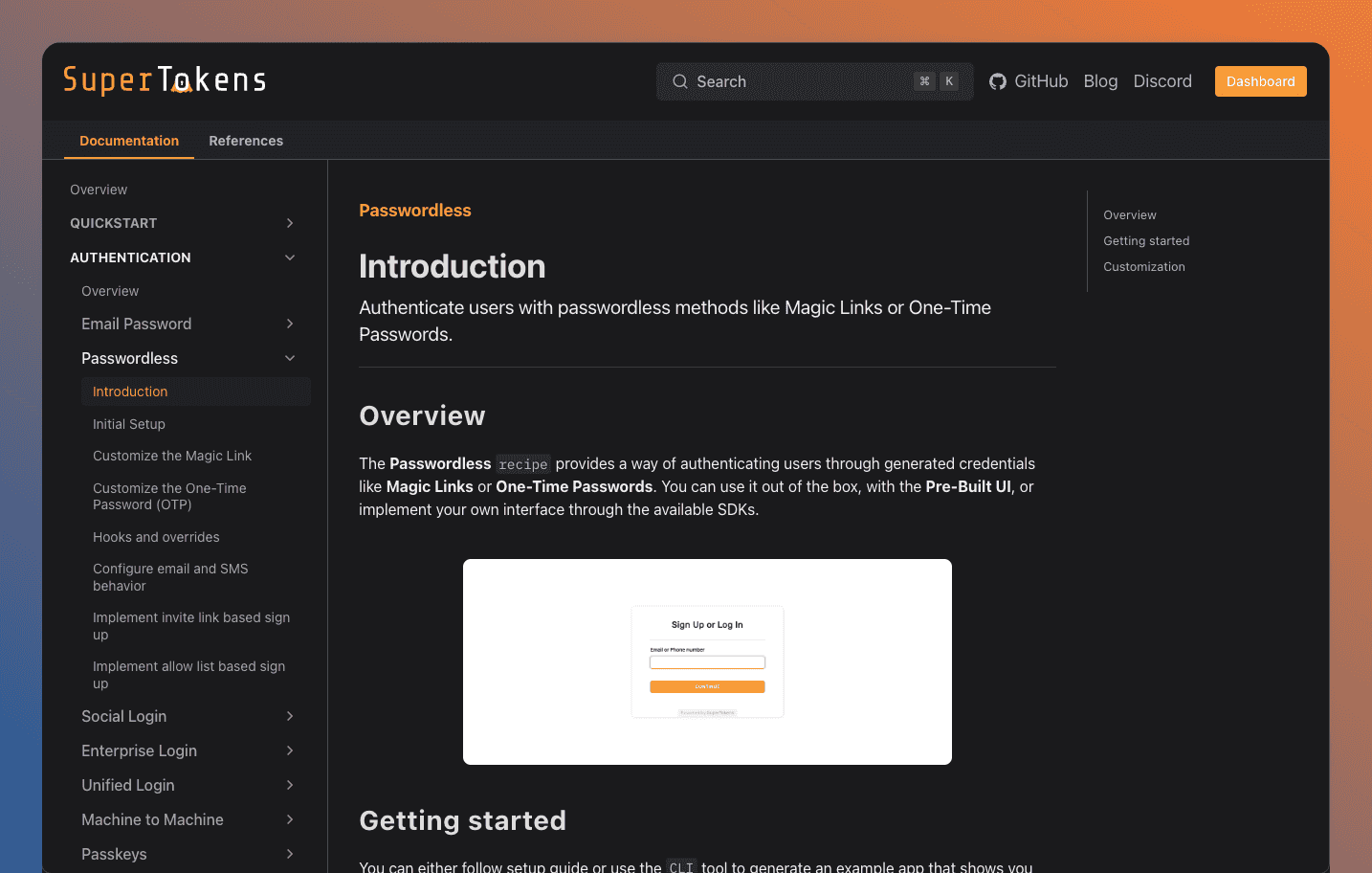Open the Dashboard button
1372x873 pixels.
[x=1260, y=81]
